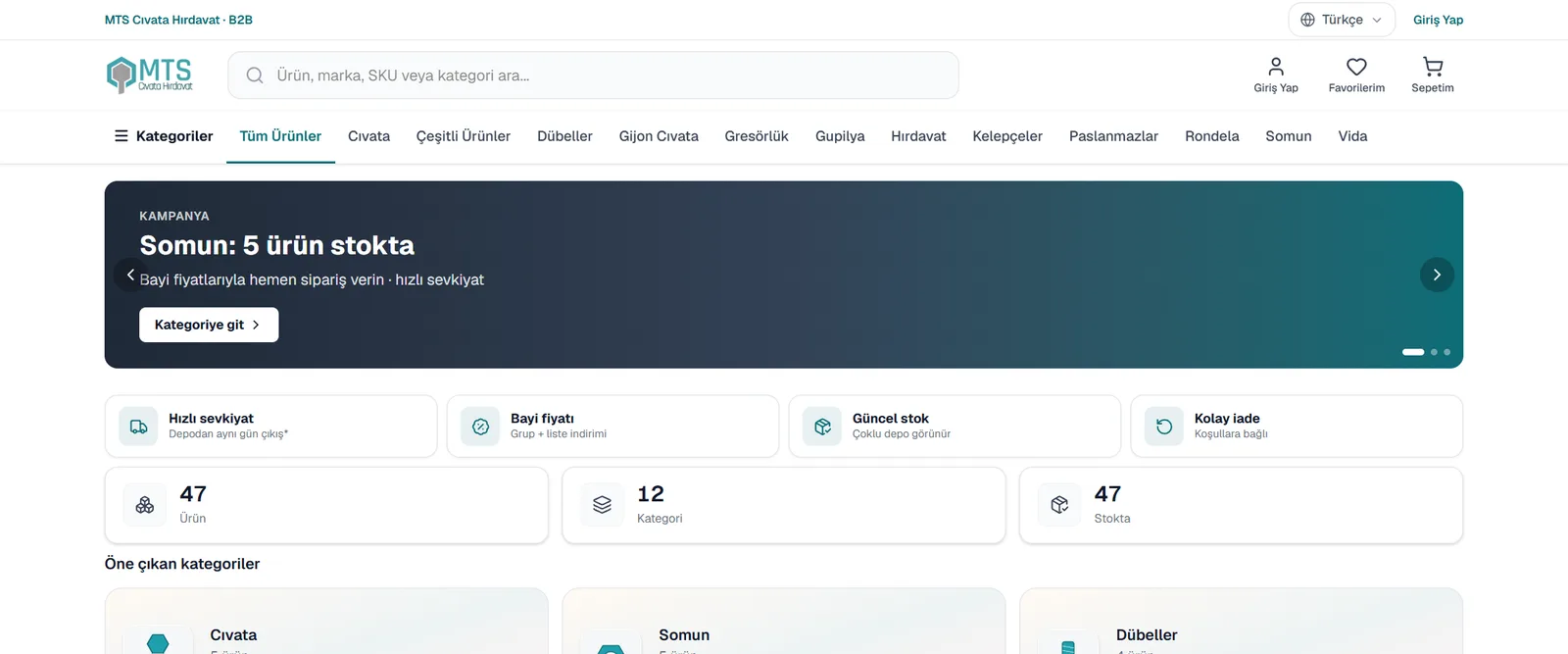This screenshot has height=654, width=1568.
Task: Expand the Kategoriler hamburger menu
Action: click(164, 136)
